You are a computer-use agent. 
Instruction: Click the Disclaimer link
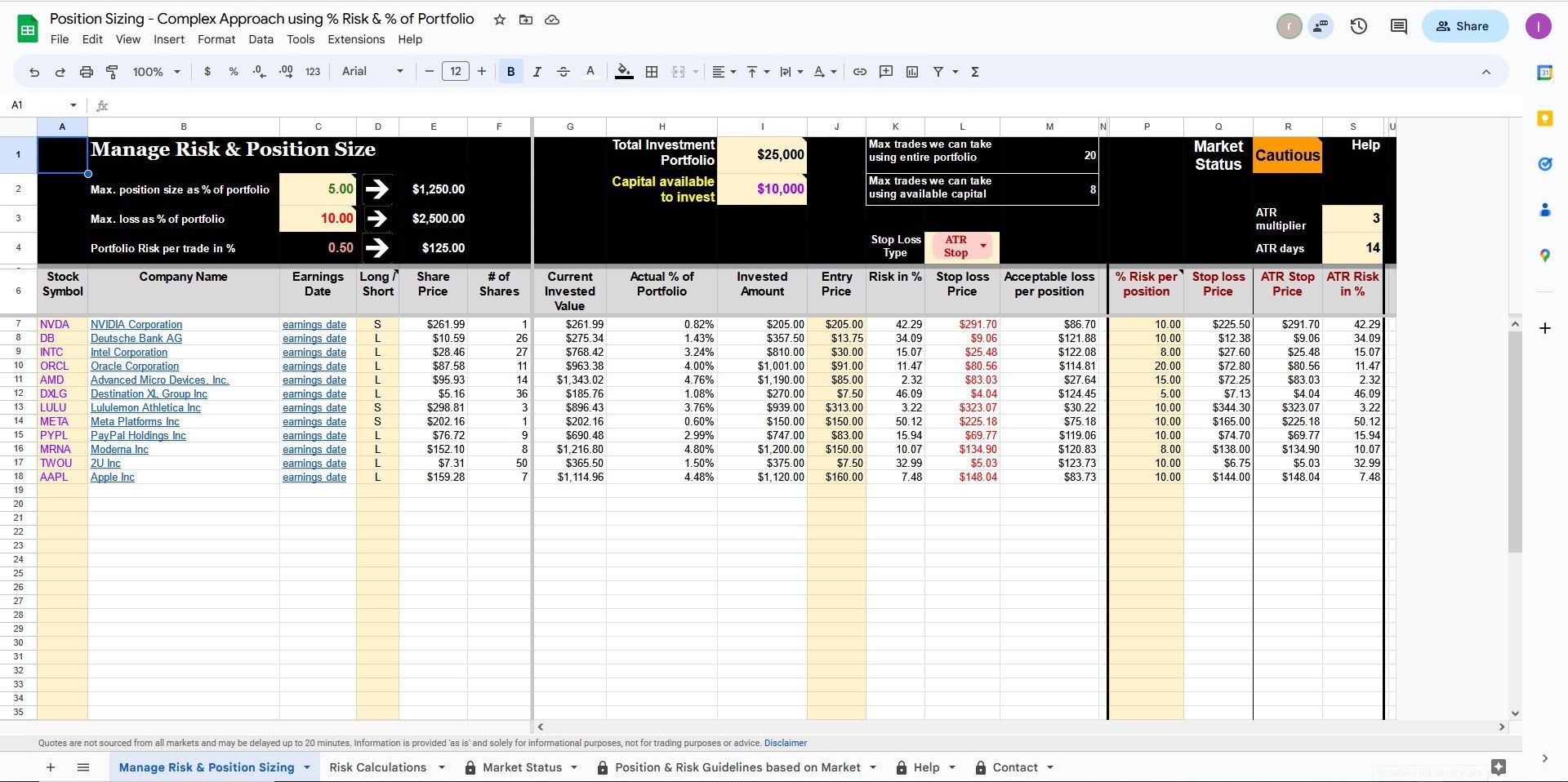tap(786, 743)
